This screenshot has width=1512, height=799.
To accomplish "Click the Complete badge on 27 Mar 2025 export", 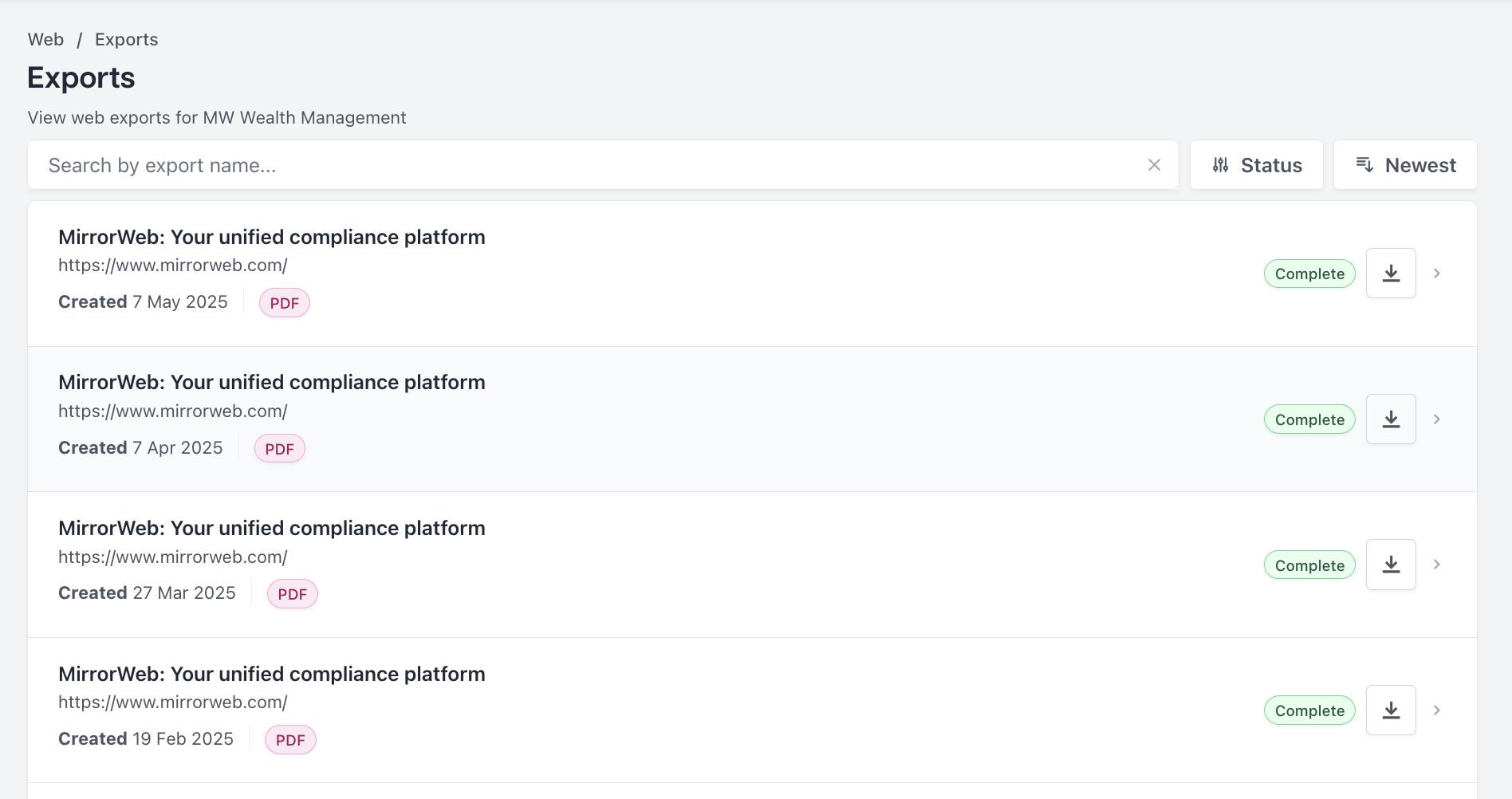I will [1309, 565].
